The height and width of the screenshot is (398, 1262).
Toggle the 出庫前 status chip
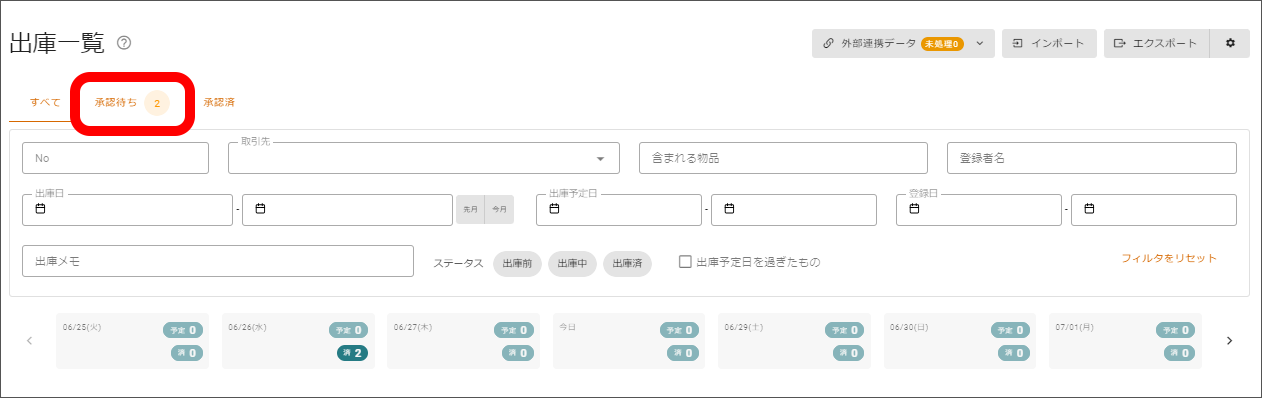pyautogui.click(x=517, y=263)
